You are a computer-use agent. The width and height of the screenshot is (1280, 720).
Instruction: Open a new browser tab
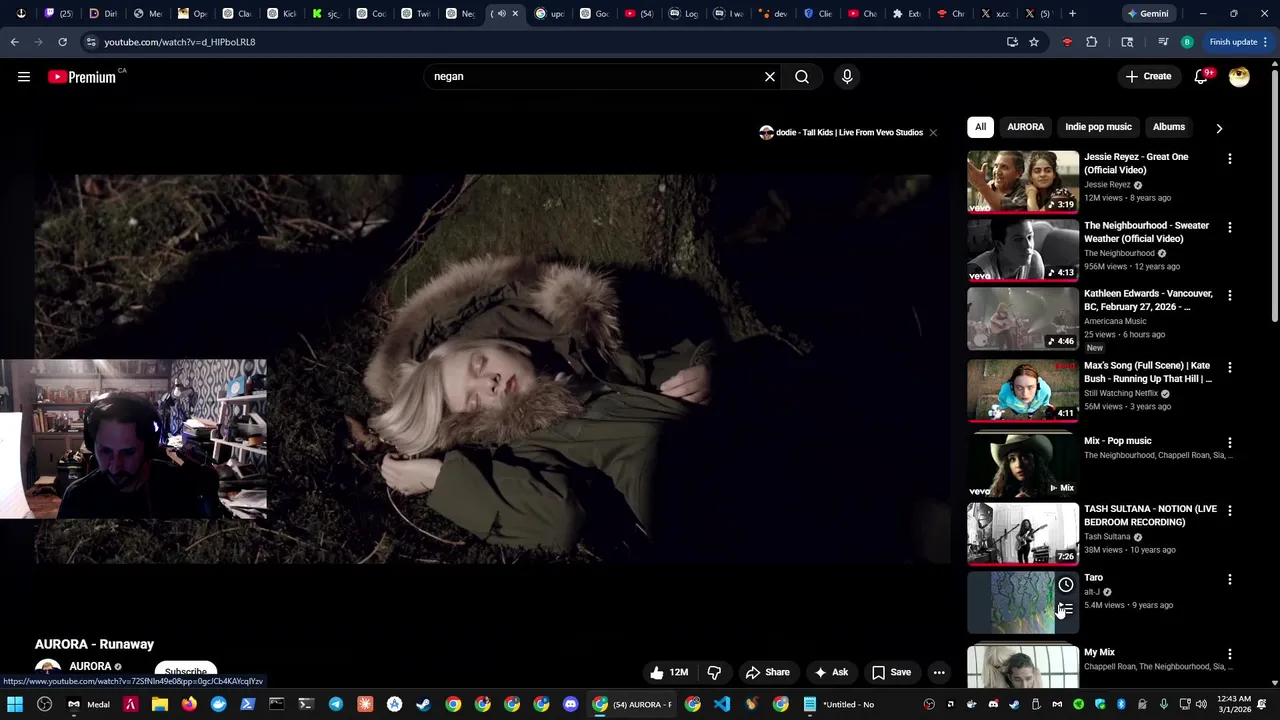(x=1072, y=14)
